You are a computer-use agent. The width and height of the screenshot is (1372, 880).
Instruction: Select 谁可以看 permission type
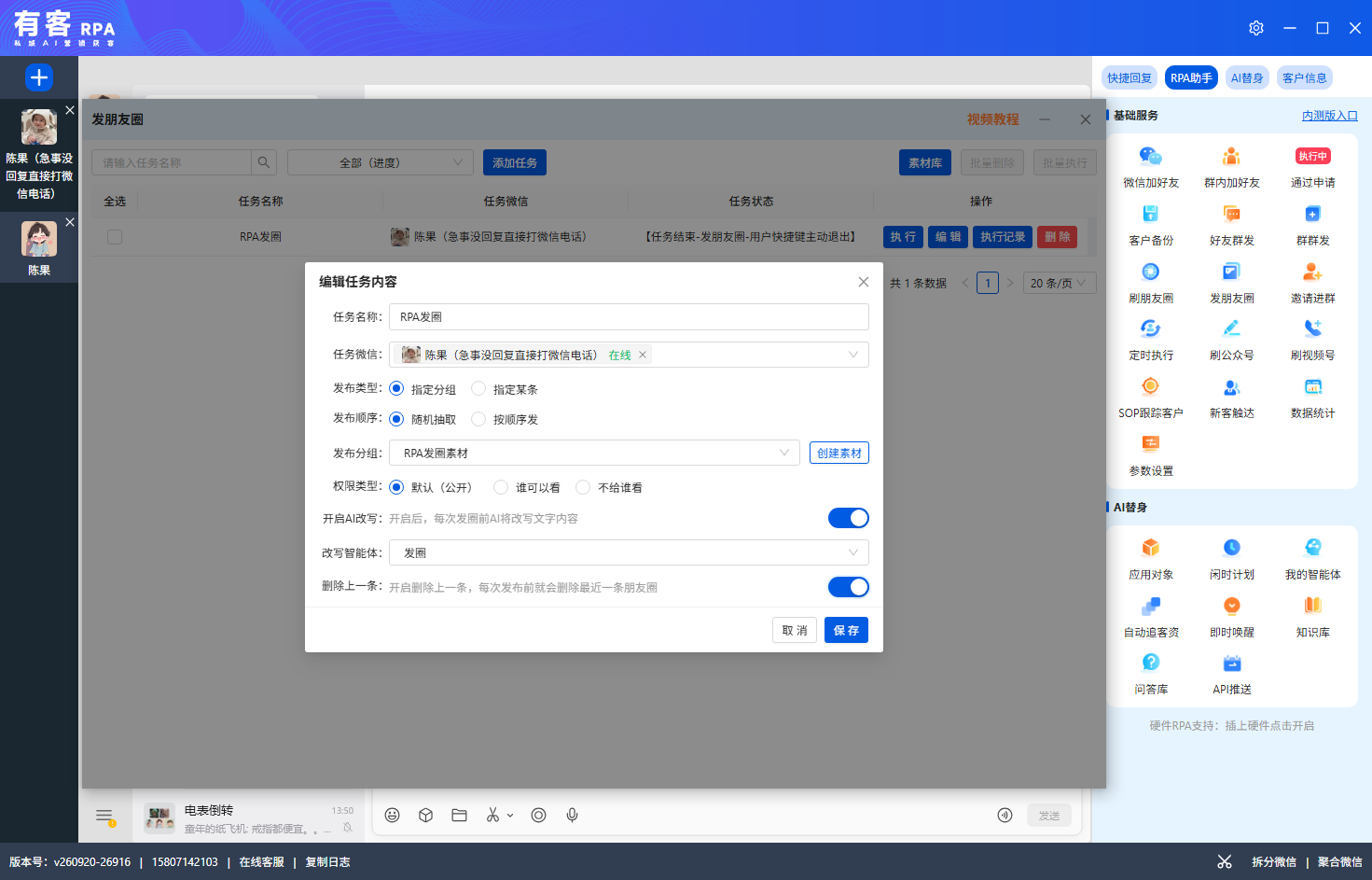click(x=501, y=487)
